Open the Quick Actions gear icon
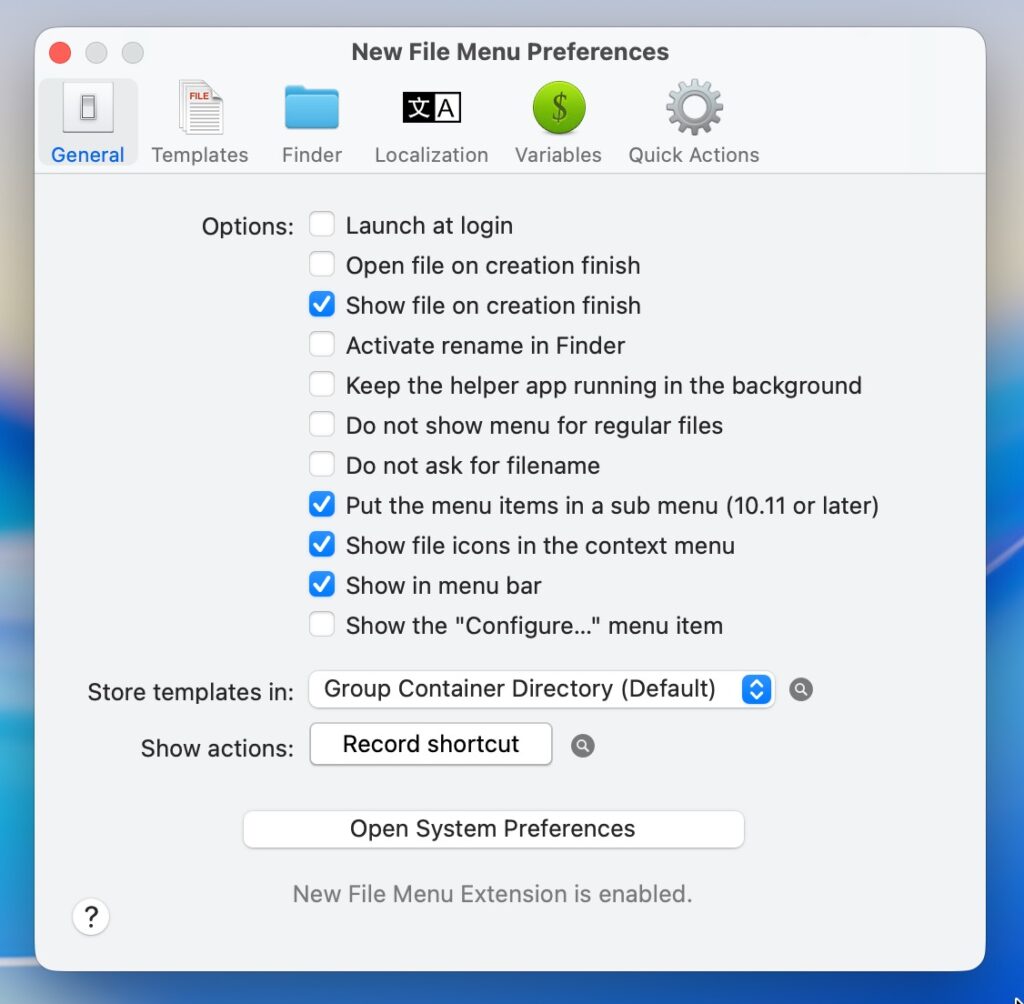 click(x=694, y=109)
